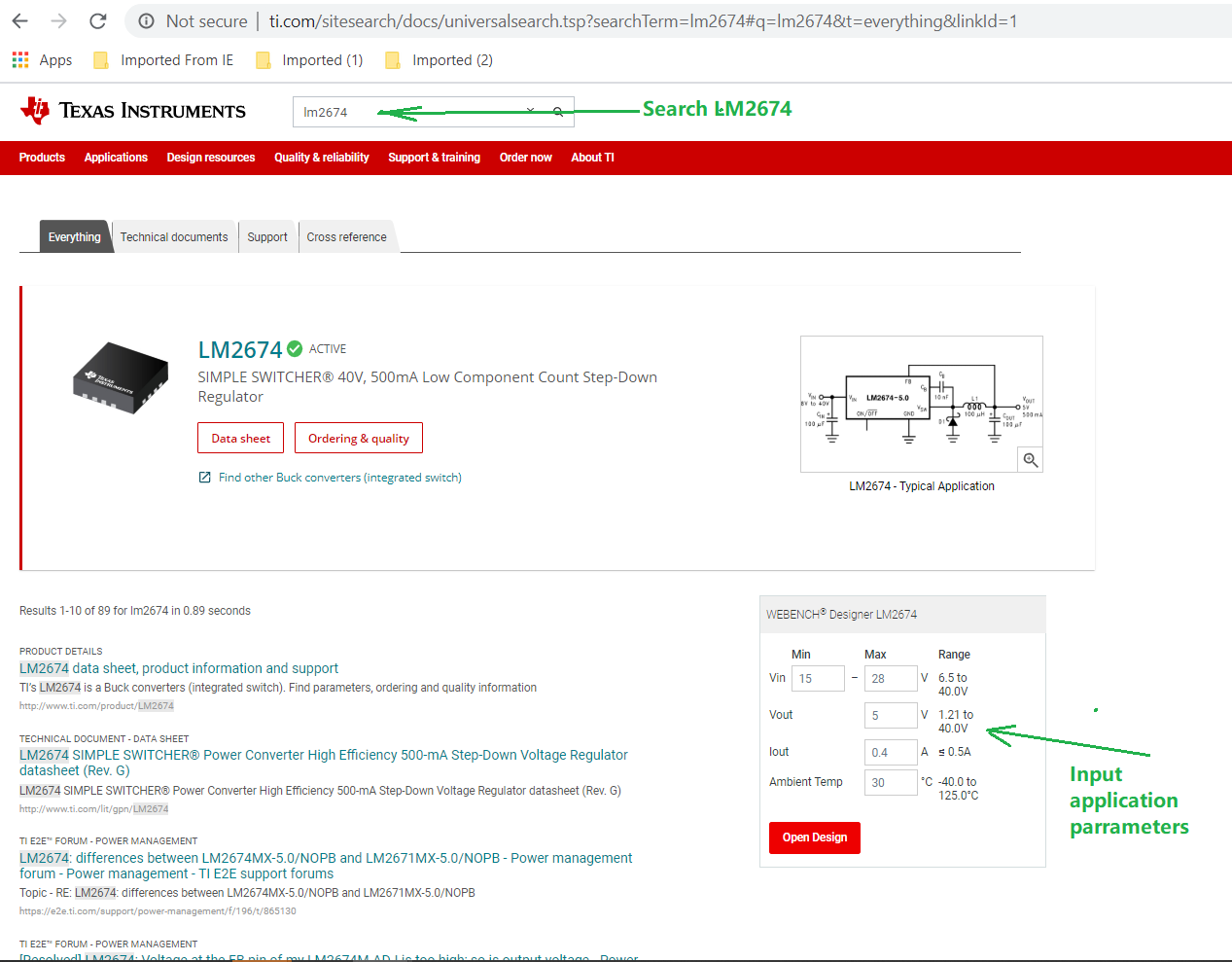Open the Order now menu

(x=526, y=158)
